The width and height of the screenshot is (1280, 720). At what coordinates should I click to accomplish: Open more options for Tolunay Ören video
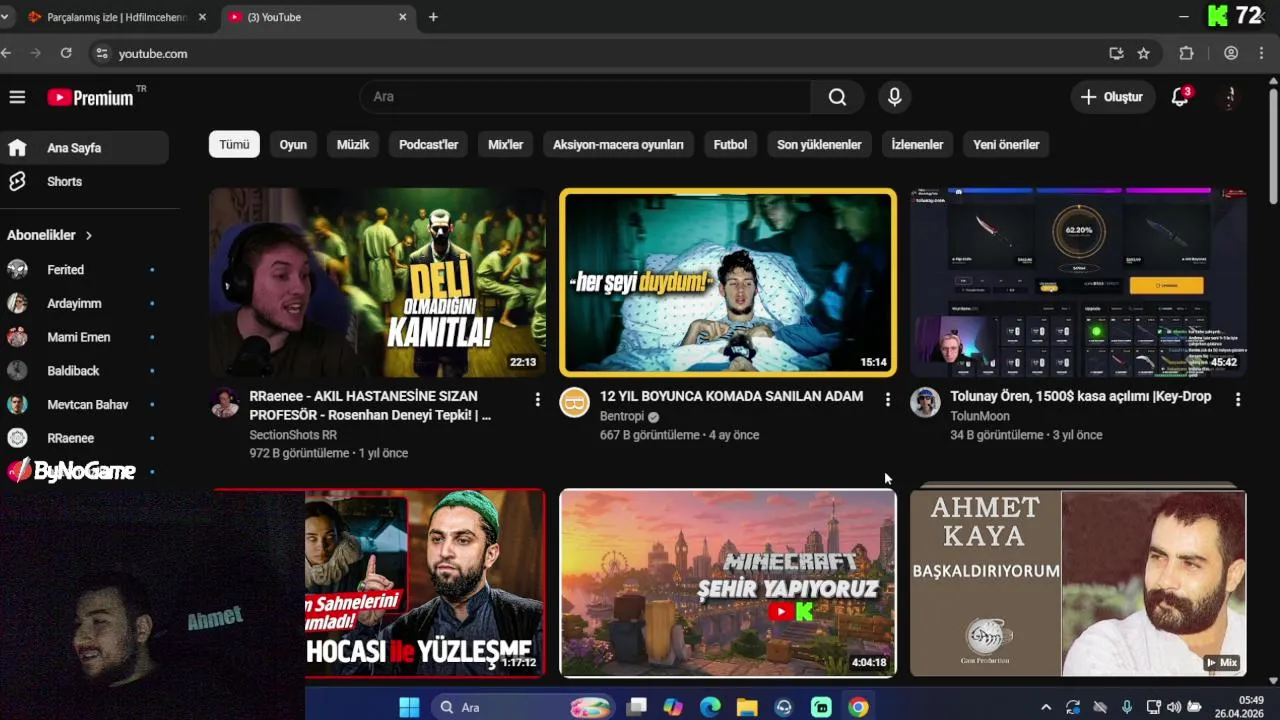(1238, 400)
